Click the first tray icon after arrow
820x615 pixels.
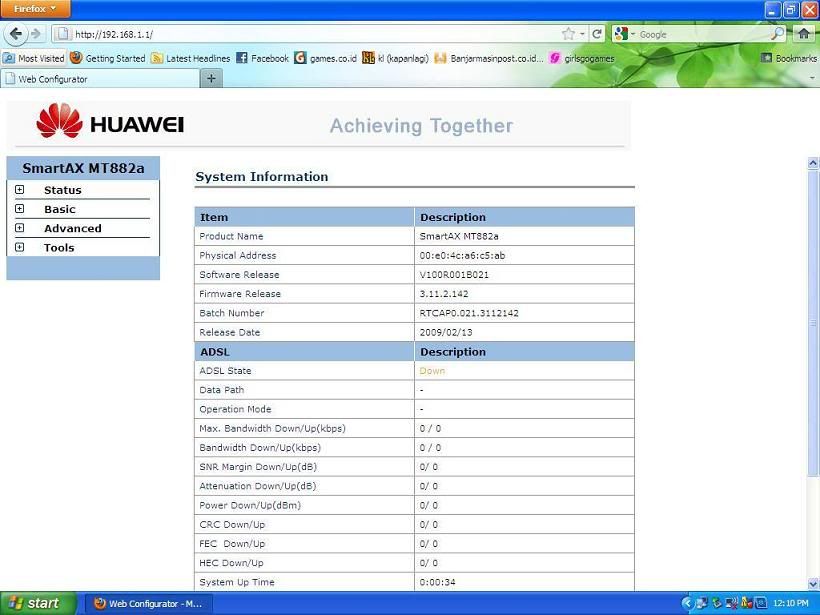pos(702,603)
